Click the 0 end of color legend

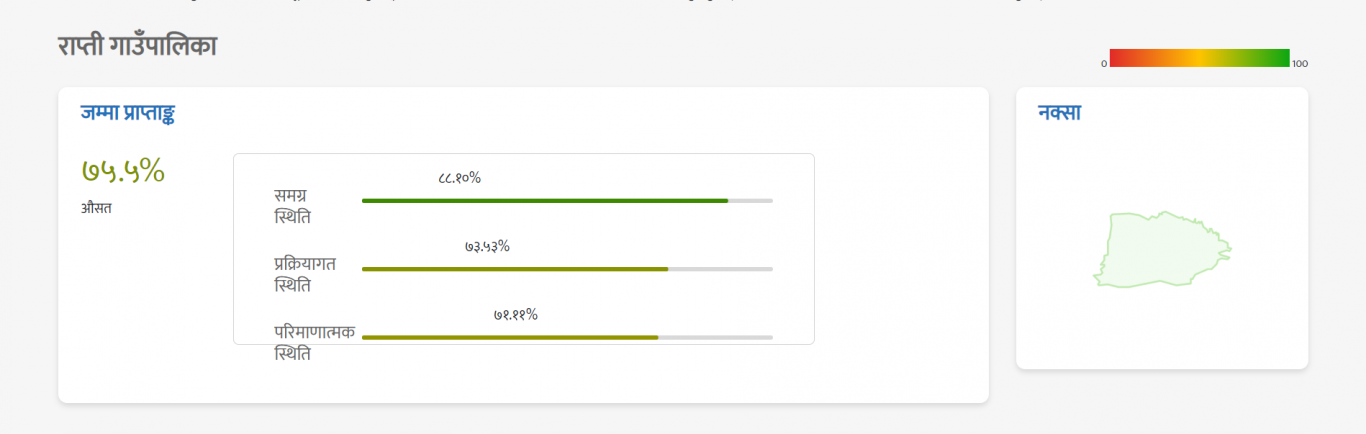[1104, 64]
